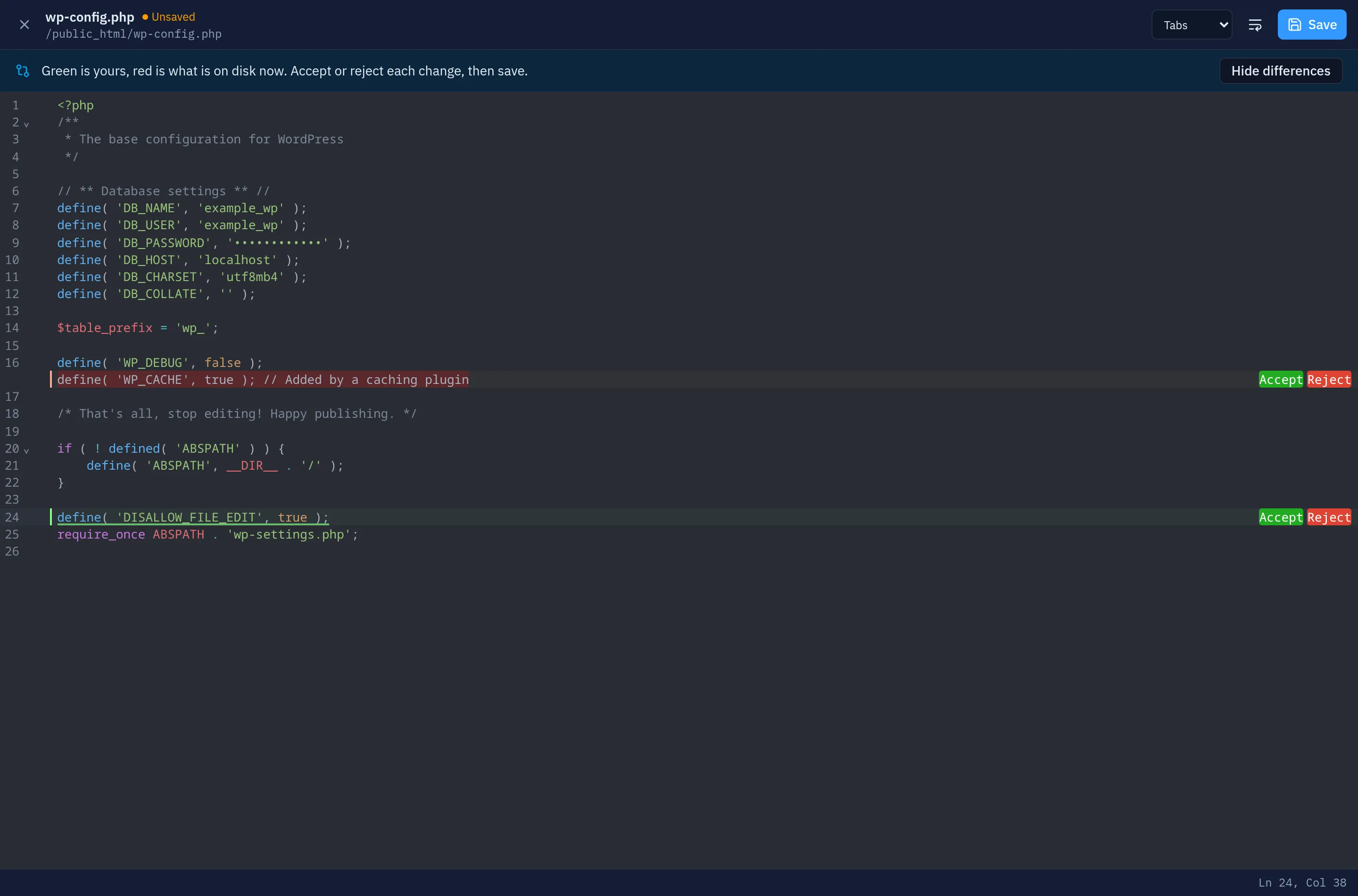This screenshot has height=896, width=1358.
Task: Collapse the comment block at line 2
Action: point(26,124)
